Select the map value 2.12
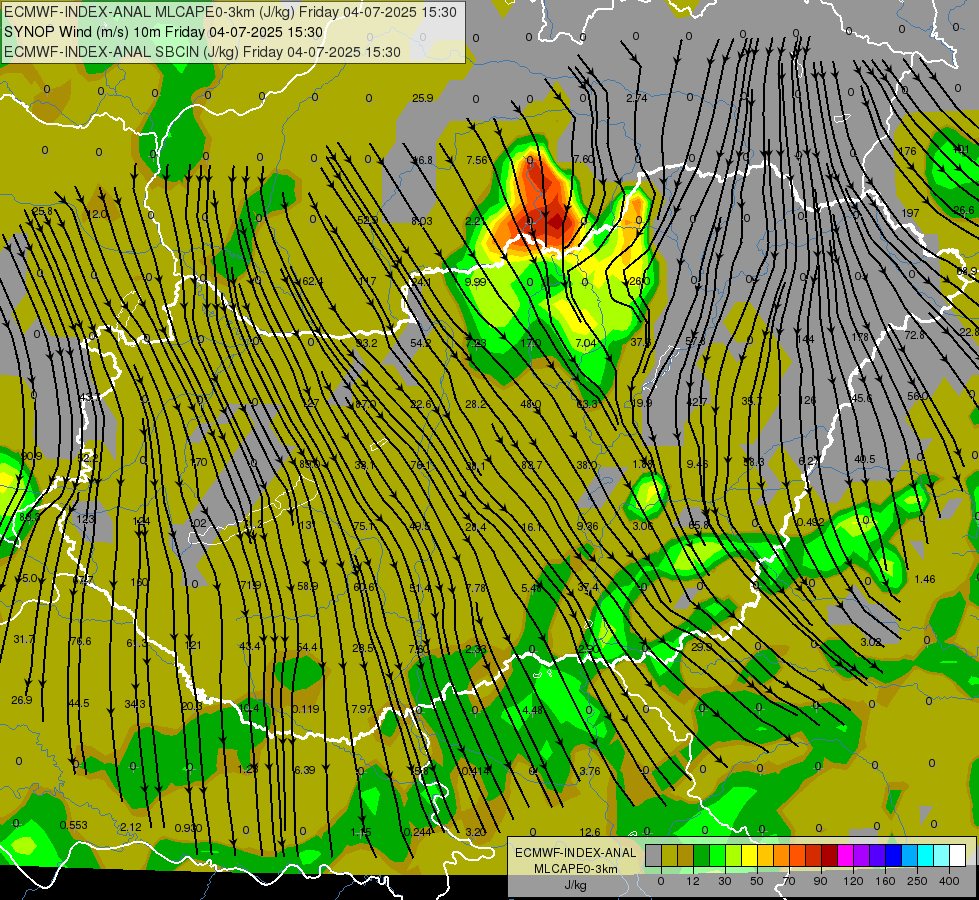 click(130, 827)
